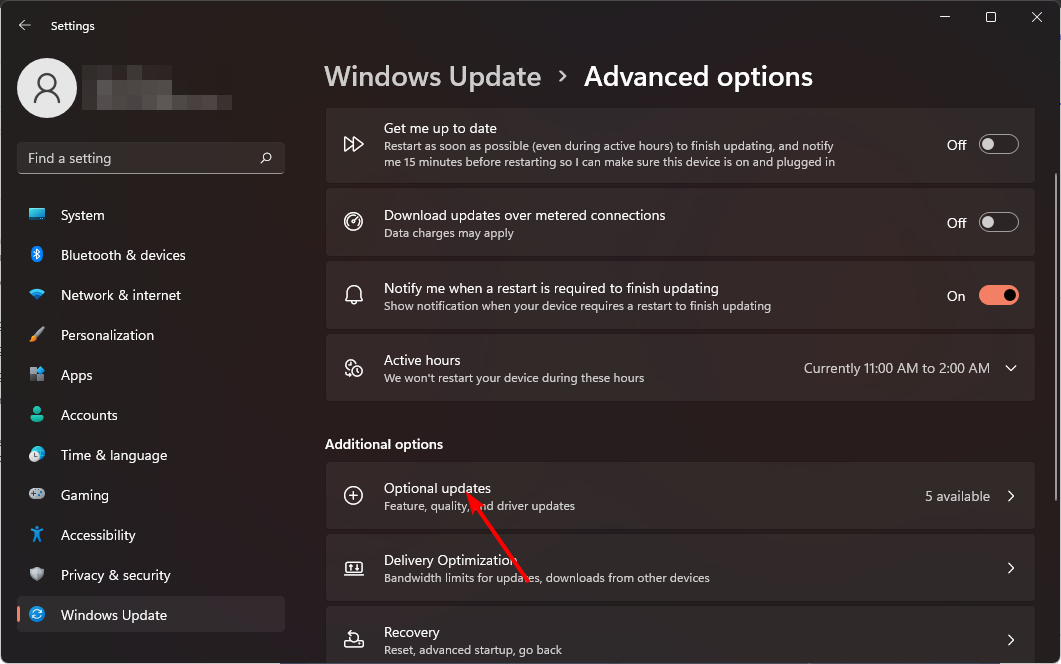
Task: Disable restart notification toggle
Action: point(998,296)
